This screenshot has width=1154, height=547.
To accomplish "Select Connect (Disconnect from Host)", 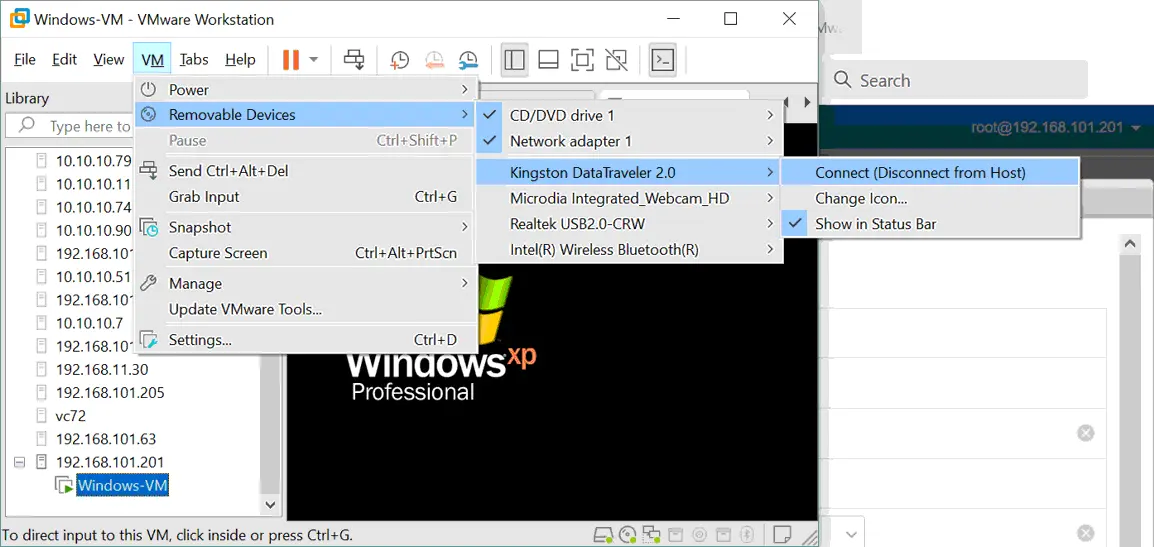I will [930, 173].
